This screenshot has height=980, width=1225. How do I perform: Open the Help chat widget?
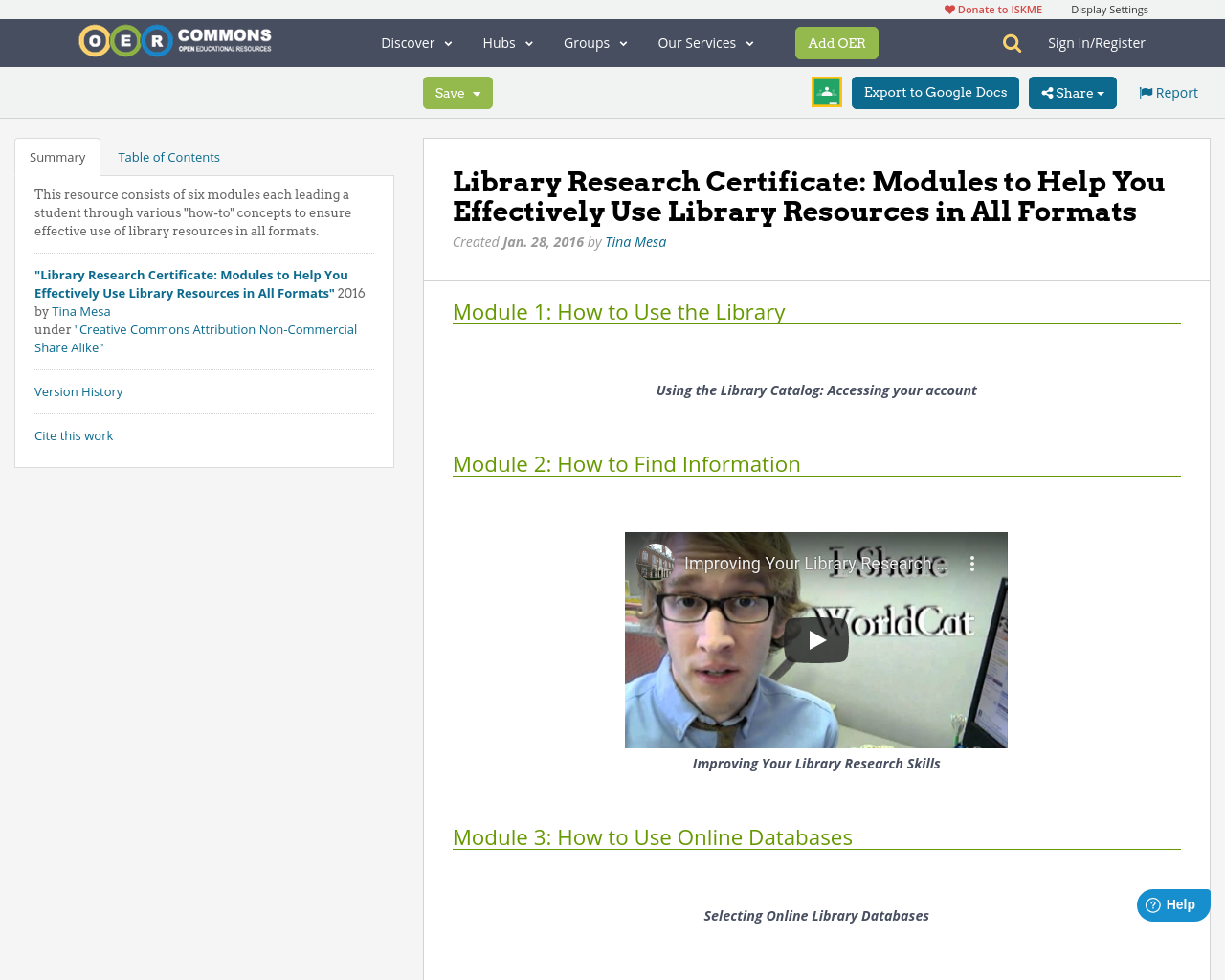tap(1172, 902)
